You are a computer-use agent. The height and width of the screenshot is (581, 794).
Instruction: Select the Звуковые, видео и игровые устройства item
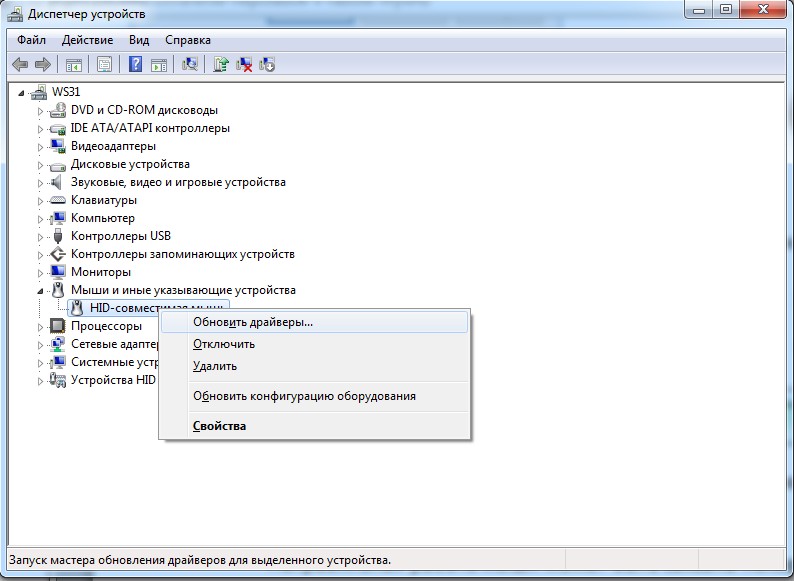178,182
